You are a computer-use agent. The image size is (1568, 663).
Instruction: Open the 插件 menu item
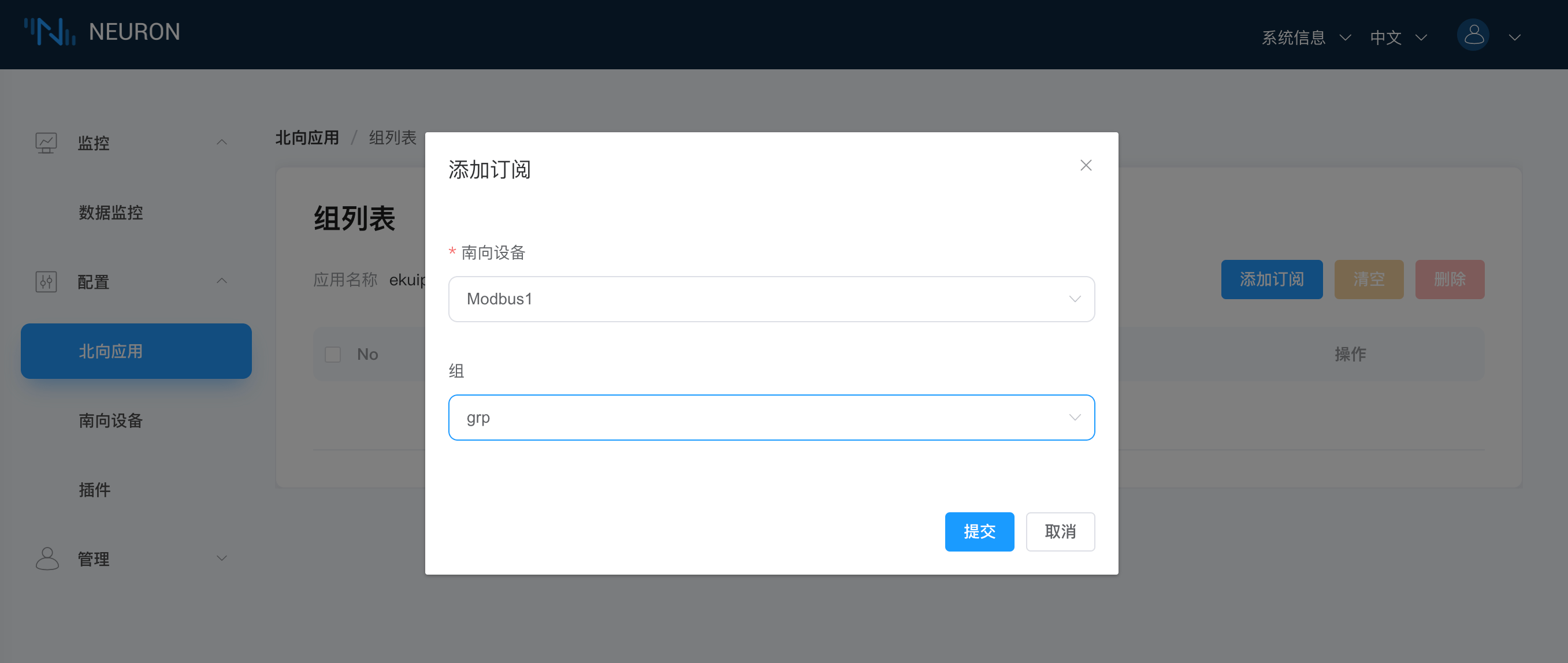click(94, 490)
